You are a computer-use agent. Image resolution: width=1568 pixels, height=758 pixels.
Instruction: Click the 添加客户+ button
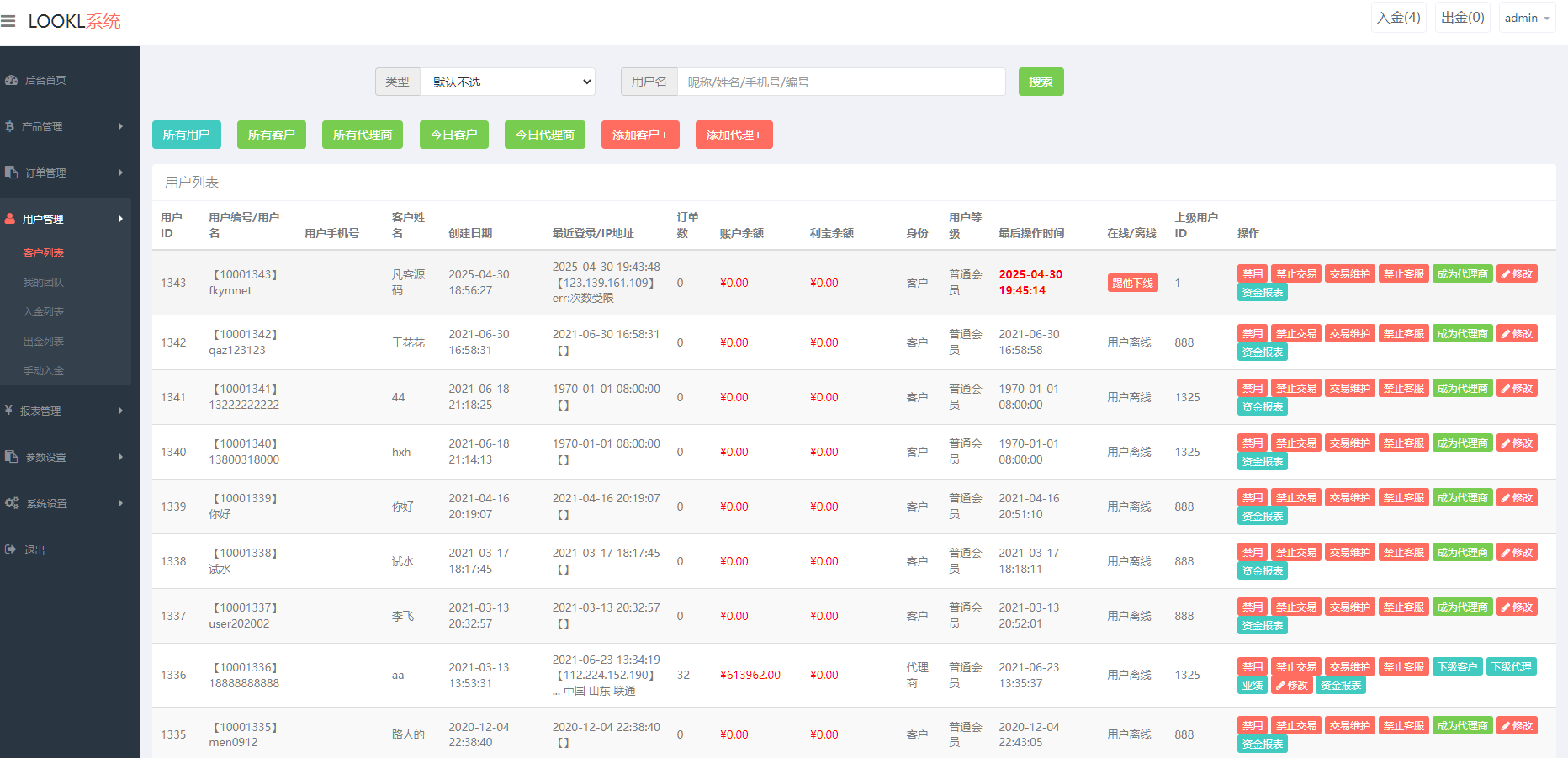[x=639, y=135]
